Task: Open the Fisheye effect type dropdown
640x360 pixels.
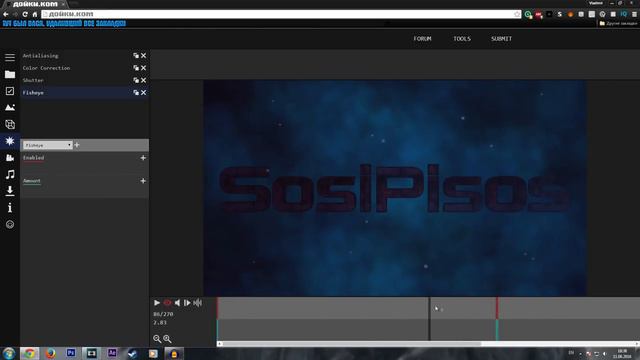Action: coord(48,145)
